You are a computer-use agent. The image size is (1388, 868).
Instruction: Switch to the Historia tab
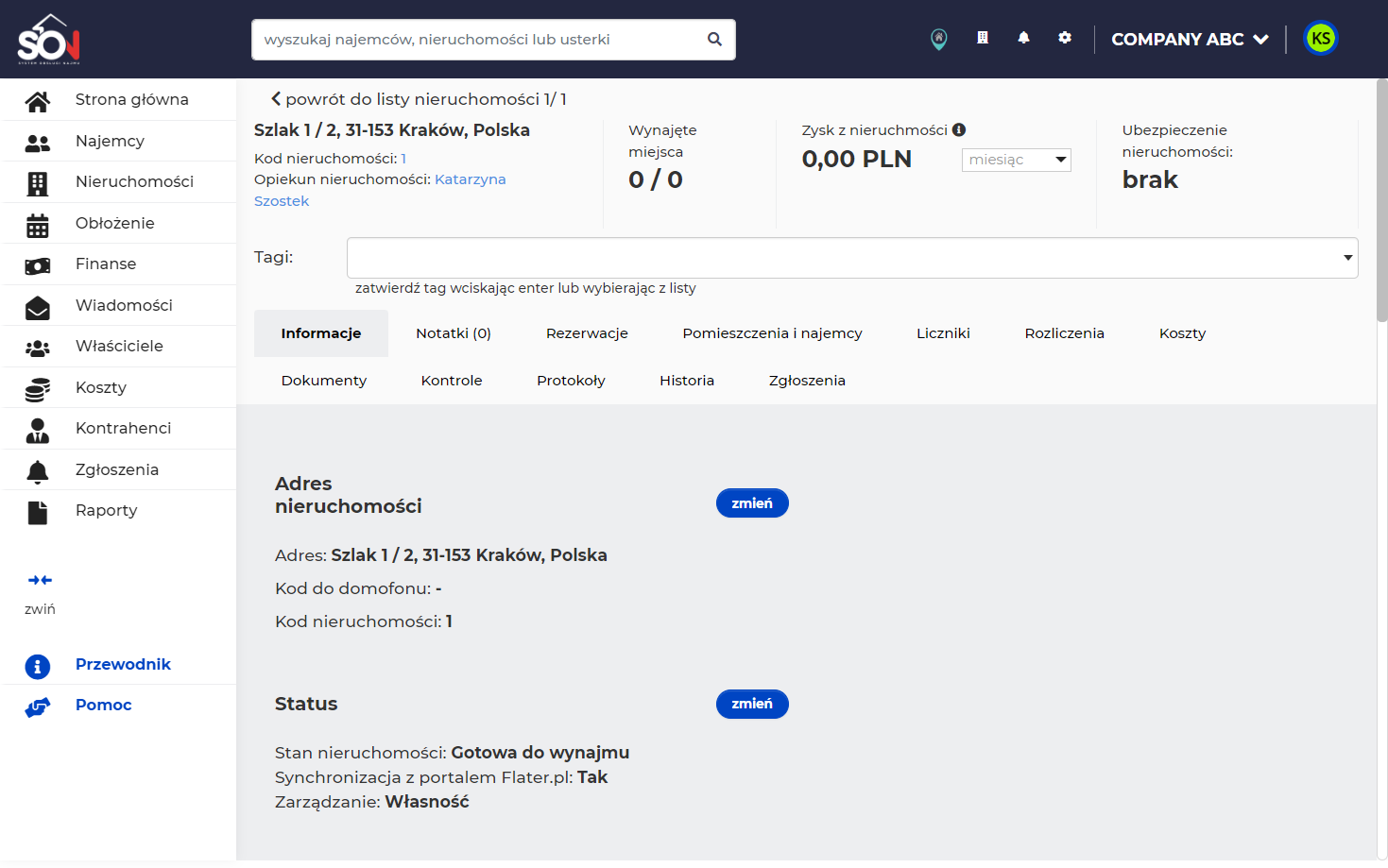coord(687,381)
